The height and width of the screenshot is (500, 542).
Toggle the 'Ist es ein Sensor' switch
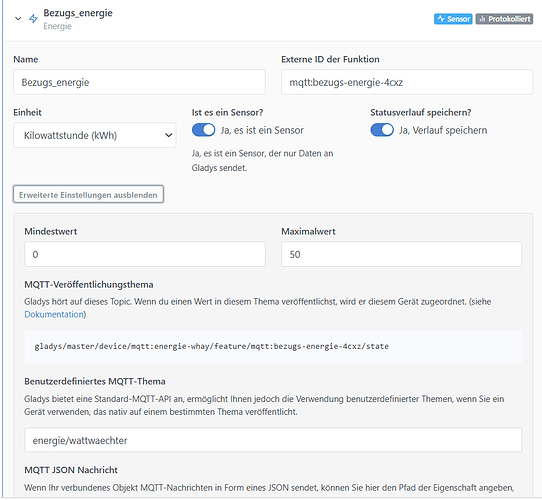(204, 130)
